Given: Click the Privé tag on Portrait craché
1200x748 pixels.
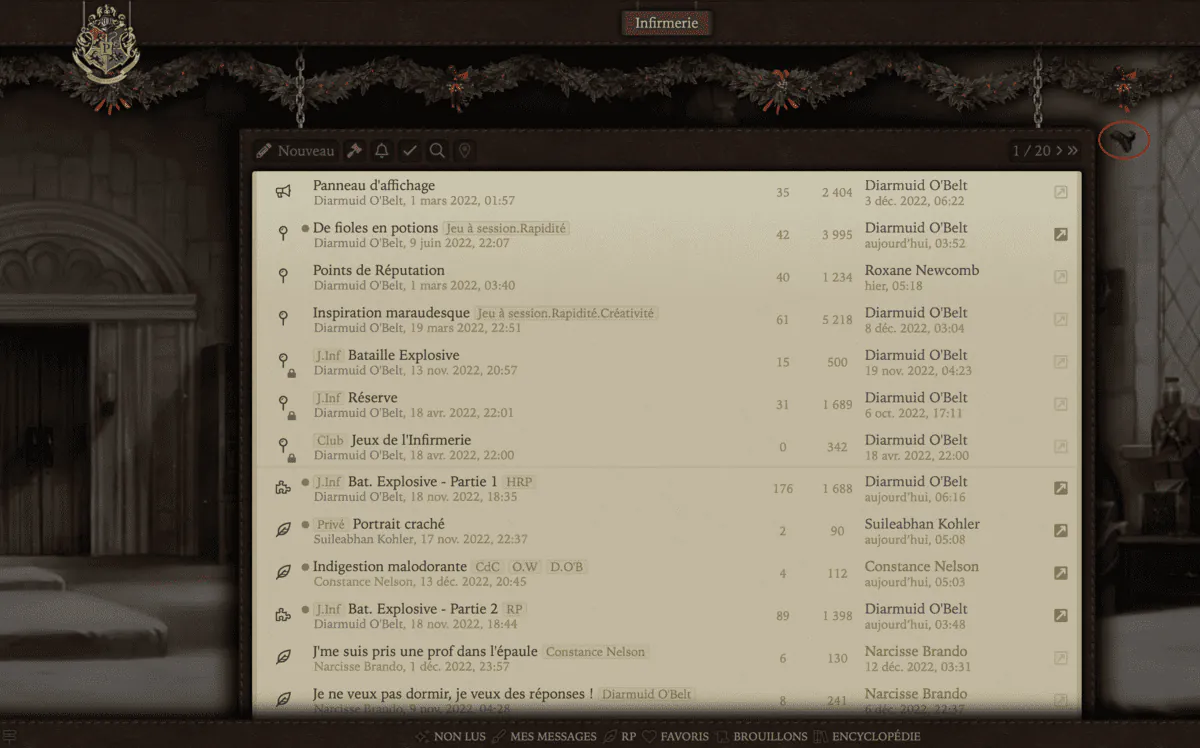Looking at the screenshot, I should (330, 525).
